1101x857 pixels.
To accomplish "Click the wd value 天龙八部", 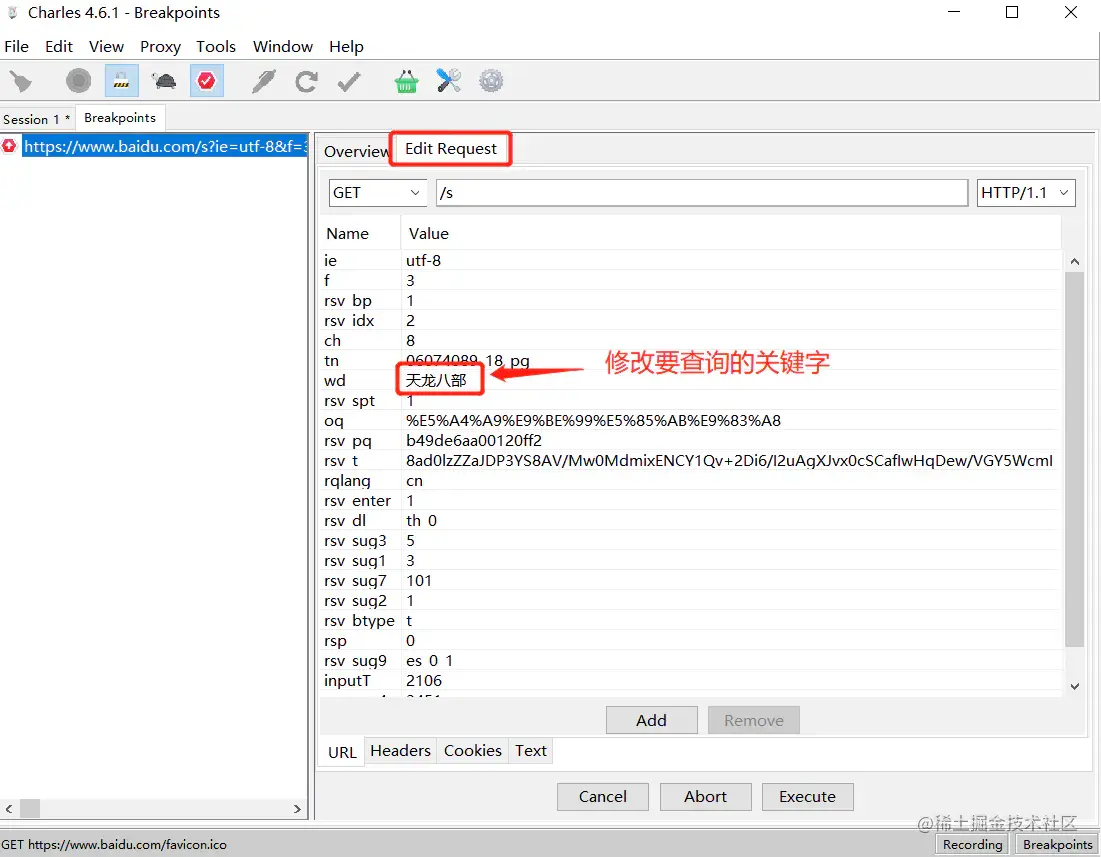I will 436,380.
